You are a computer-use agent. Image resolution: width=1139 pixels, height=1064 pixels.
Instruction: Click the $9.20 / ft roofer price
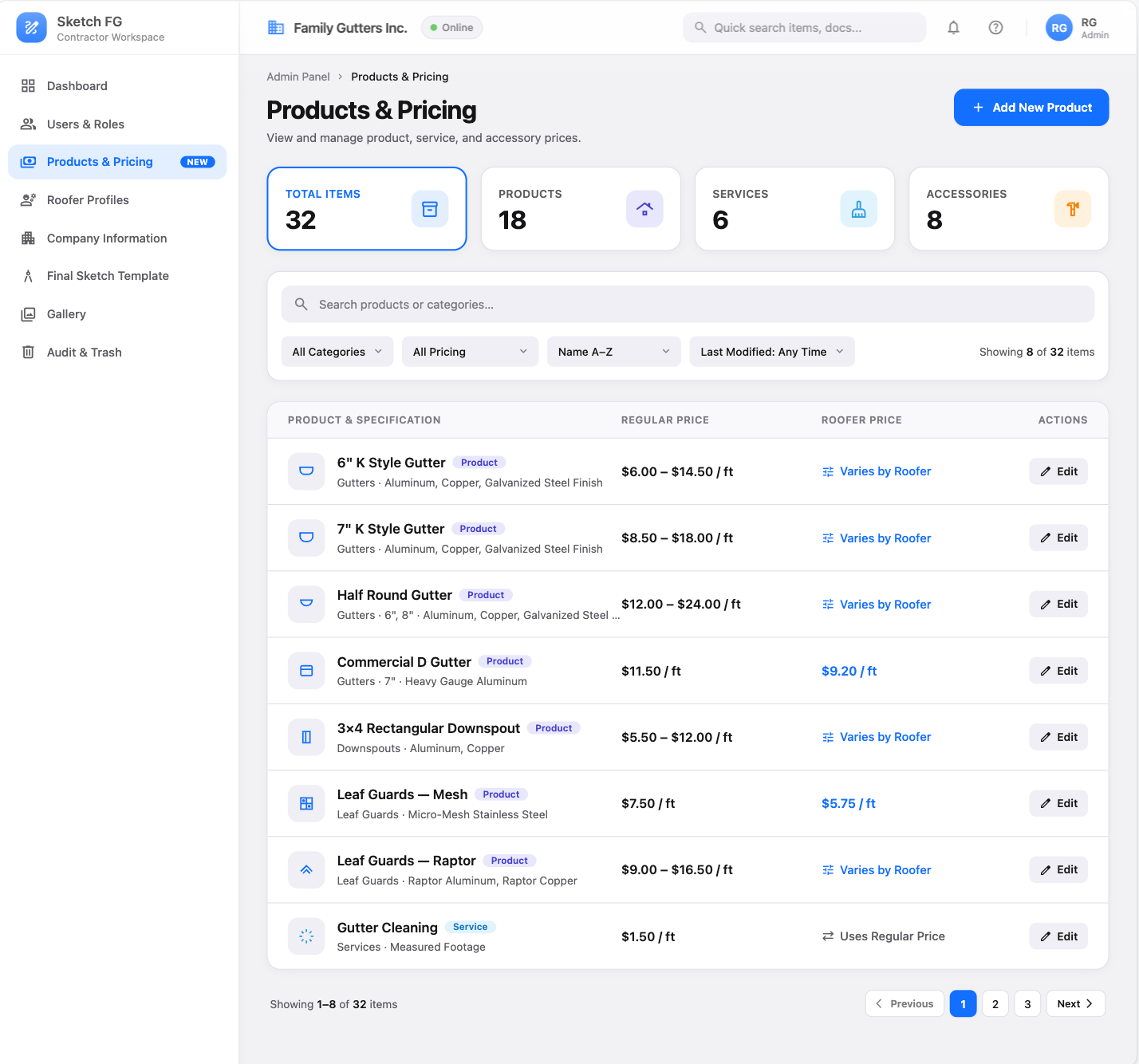[x=849, y=672]
